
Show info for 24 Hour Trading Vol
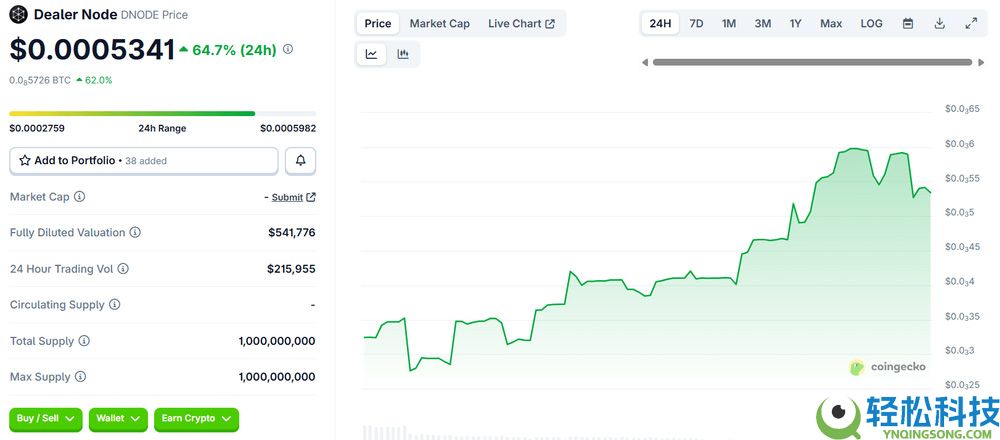(123, 269)
